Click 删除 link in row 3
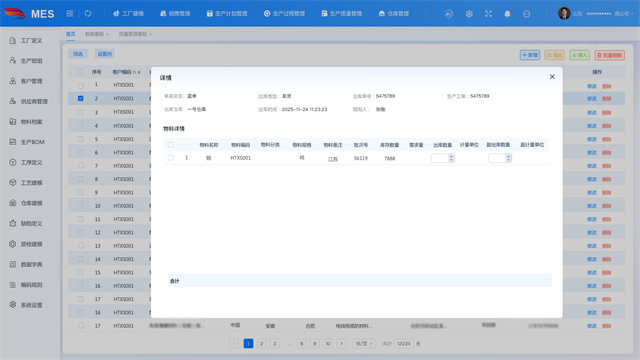This screenshot has height=360, width=640. point(607,113)
